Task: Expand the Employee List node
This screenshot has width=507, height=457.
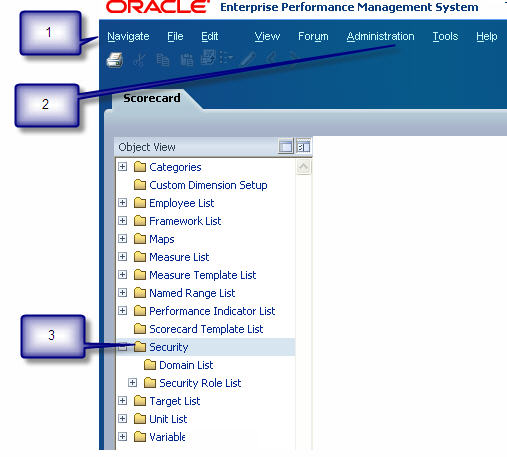Action: (123, 202)
